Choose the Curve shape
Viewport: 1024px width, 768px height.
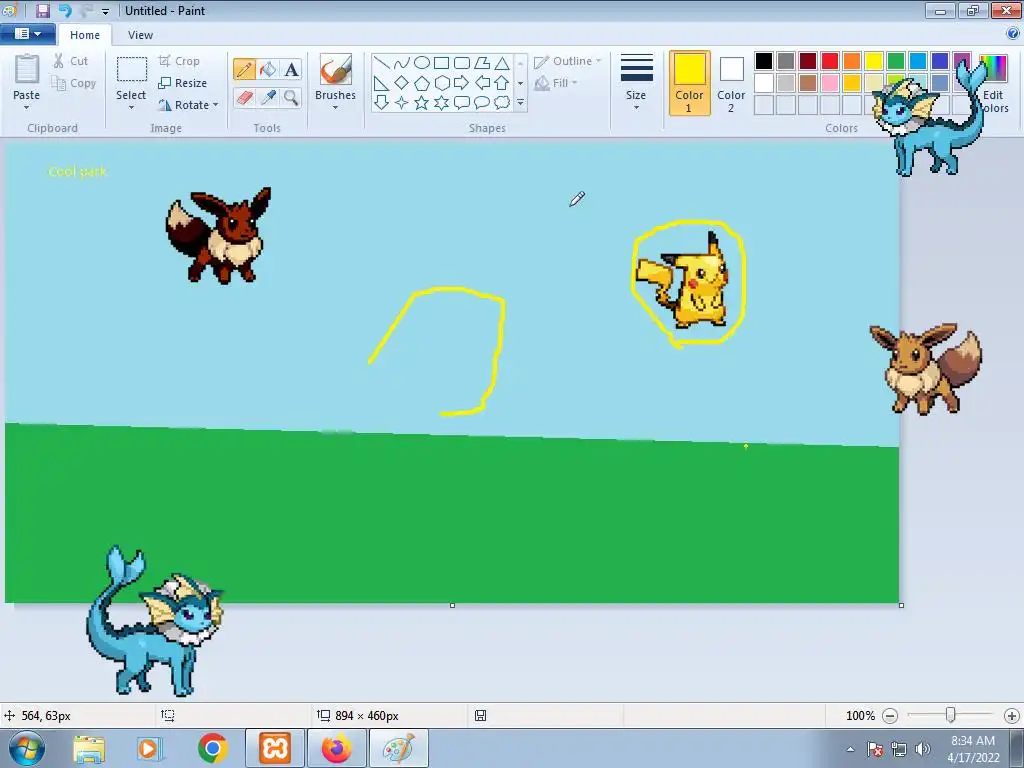402,63
